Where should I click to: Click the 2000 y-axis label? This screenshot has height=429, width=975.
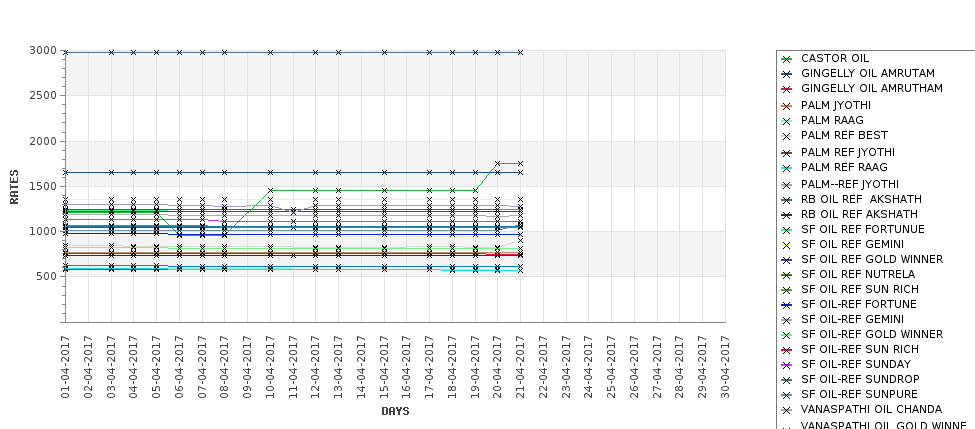43,141
